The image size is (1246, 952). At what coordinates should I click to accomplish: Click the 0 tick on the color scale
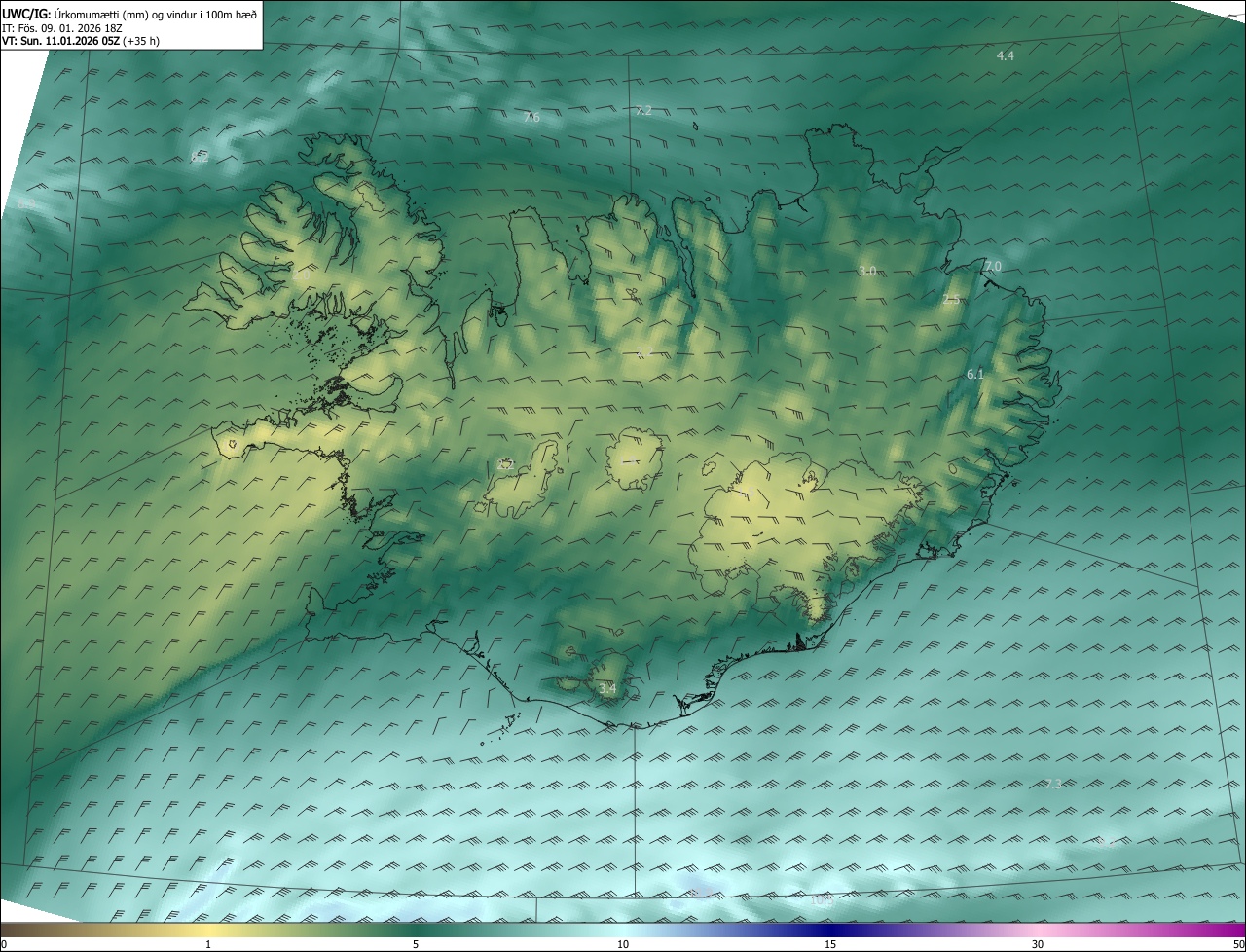tap(4, 944)
